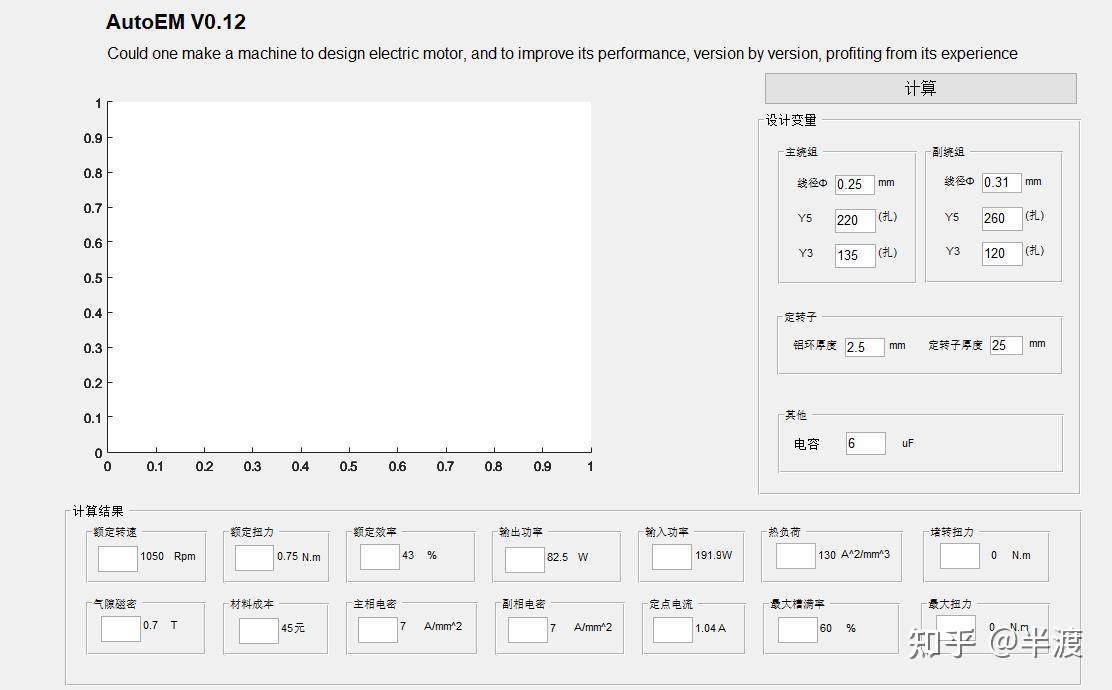Click the 材料成本 result box

coord(258,630)
